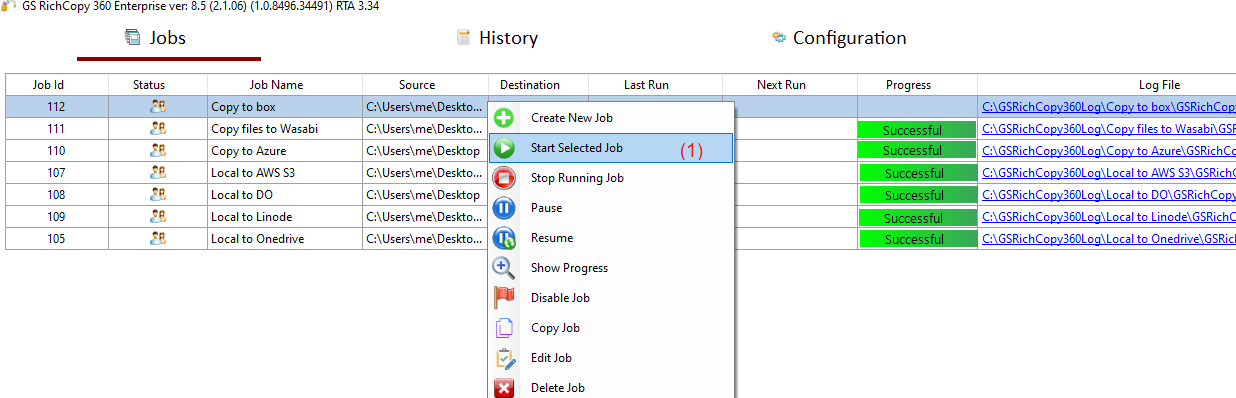Click the red X Delete Job icon
The image size is (1236, 398).
504,387
